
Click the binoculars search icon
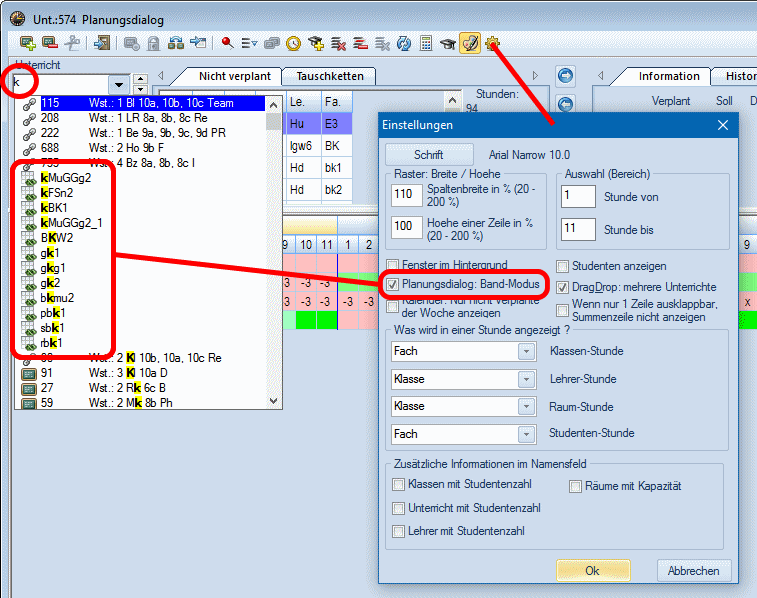[x=175, y=43]
